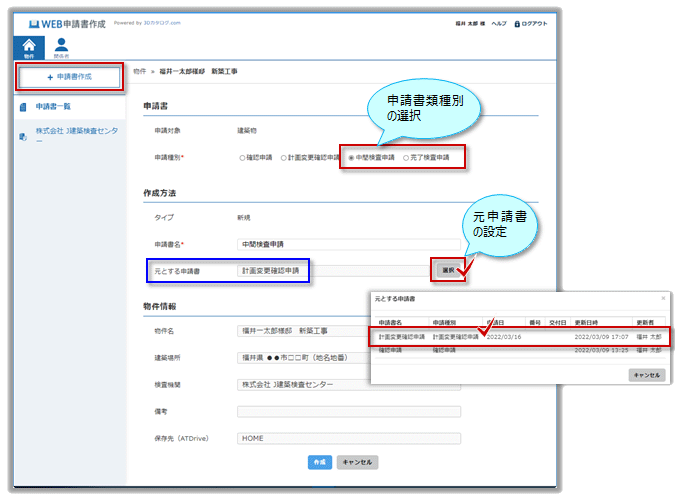This screenshot has height=500, width=680.
Task: Select the 確認申請 radio button
Action: (x=243, y=157)
